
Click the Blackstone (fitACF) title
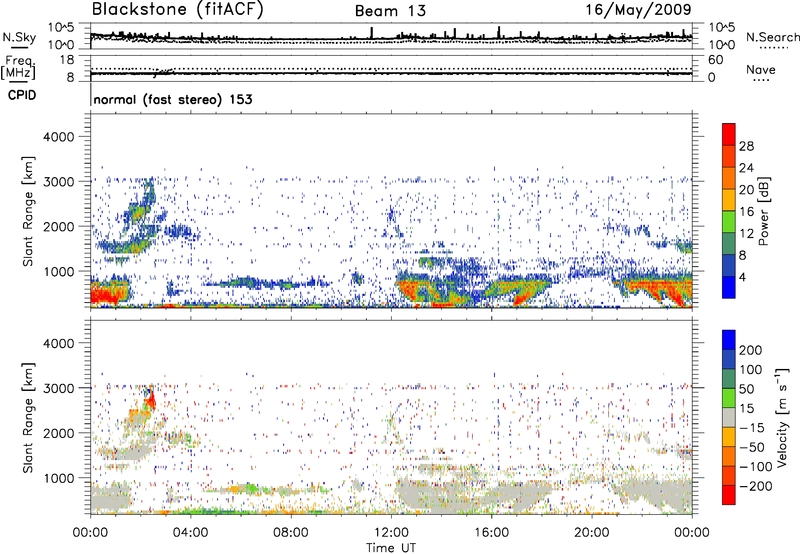pos(177,10)
